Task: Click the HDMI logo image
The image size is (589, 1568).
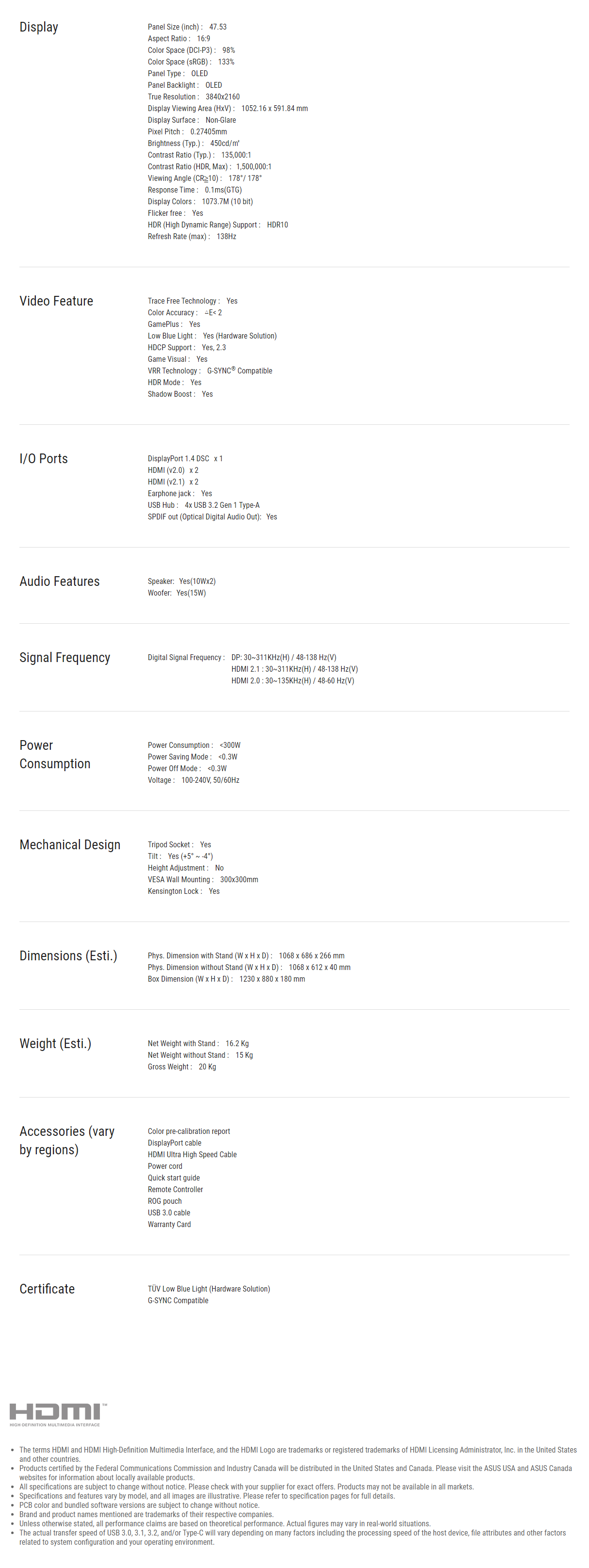Action: point(58,1415)
